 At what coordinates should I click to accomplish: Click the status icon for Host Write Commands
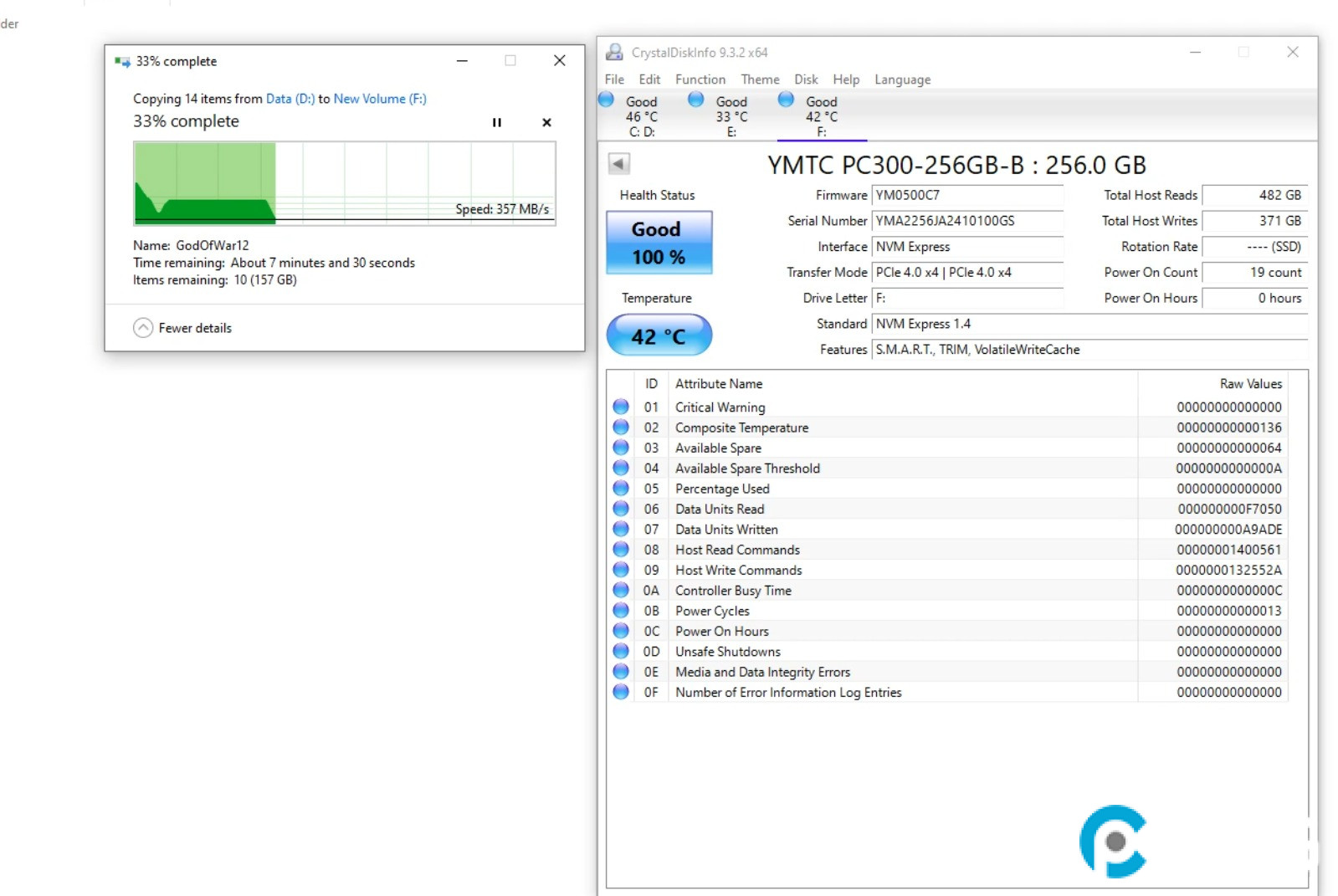[x=621, y=570]
